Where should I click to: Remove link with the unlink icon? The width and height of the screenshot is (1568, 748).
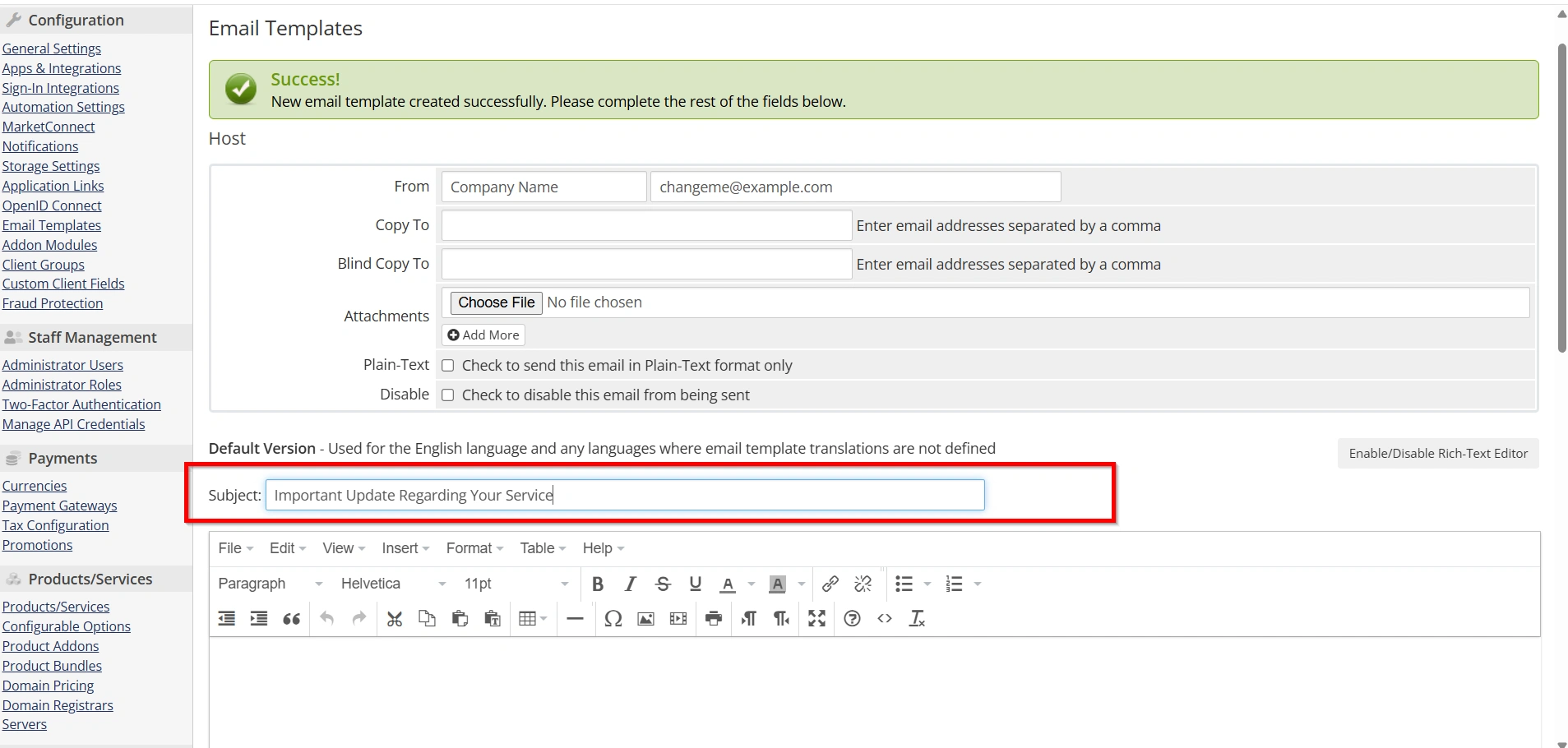(863, 584)
